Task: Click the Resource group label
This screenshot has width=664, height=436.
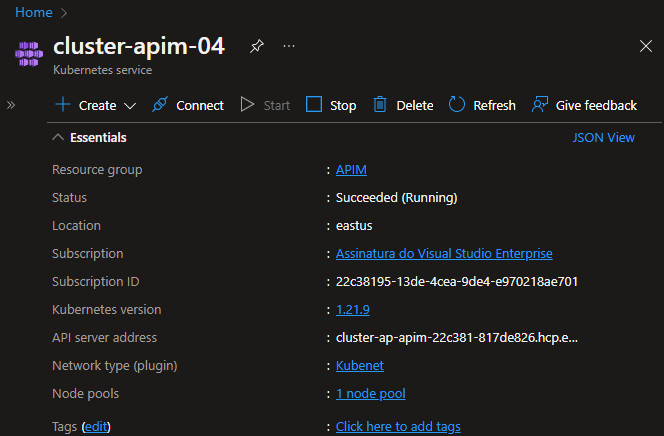Action: coord(97,170)
